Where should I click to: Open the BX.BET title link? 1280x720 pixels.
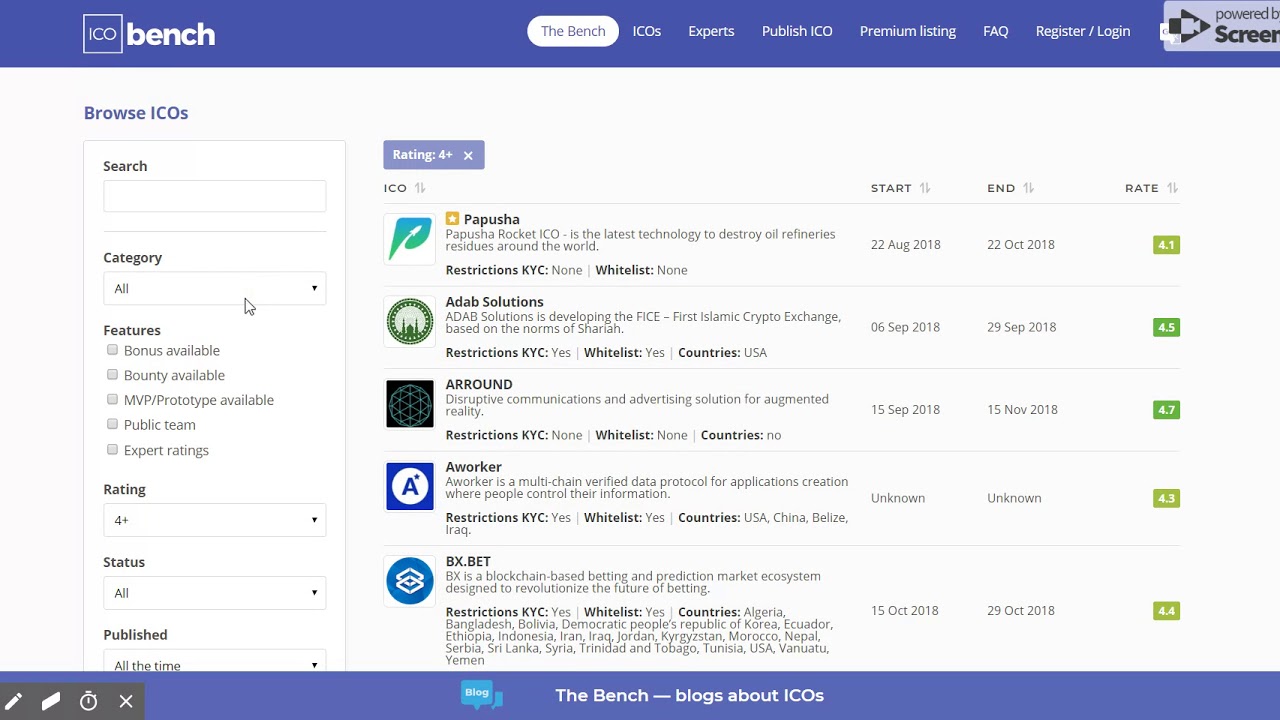(x=468, y=561)
